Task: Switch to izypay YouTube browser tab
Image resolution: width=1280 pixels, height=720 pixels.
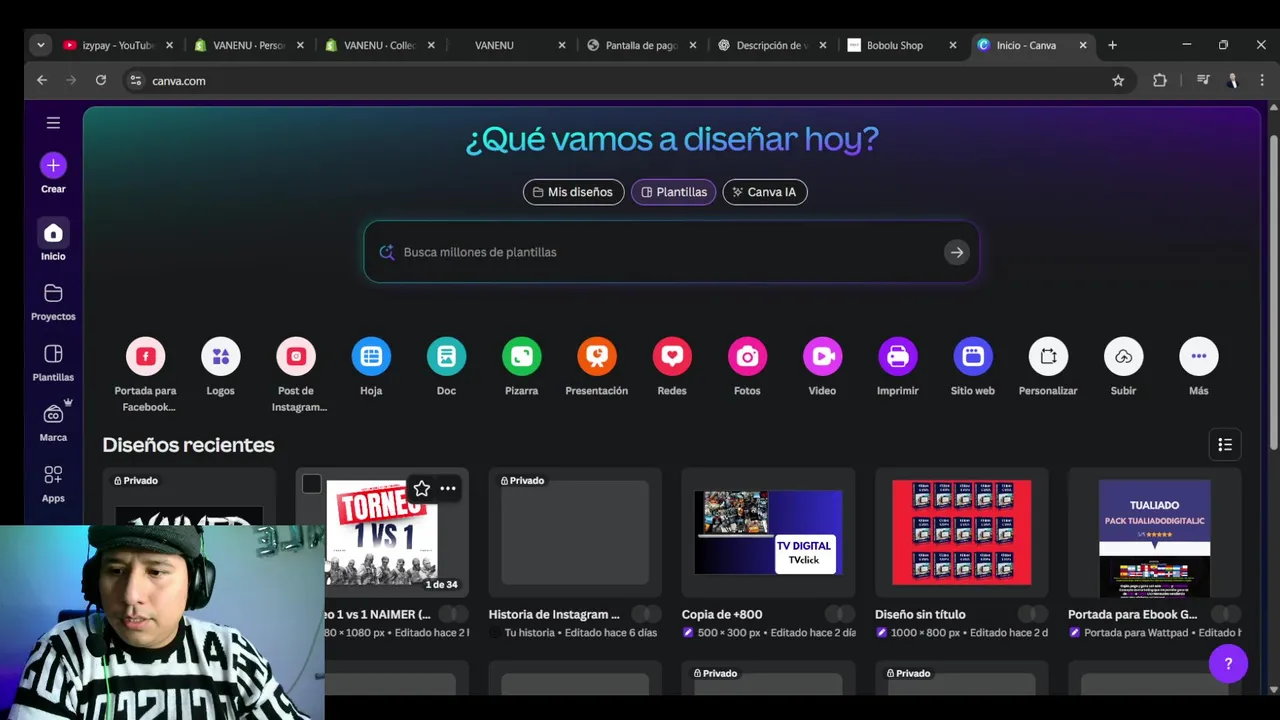Action: coord(117,45)
